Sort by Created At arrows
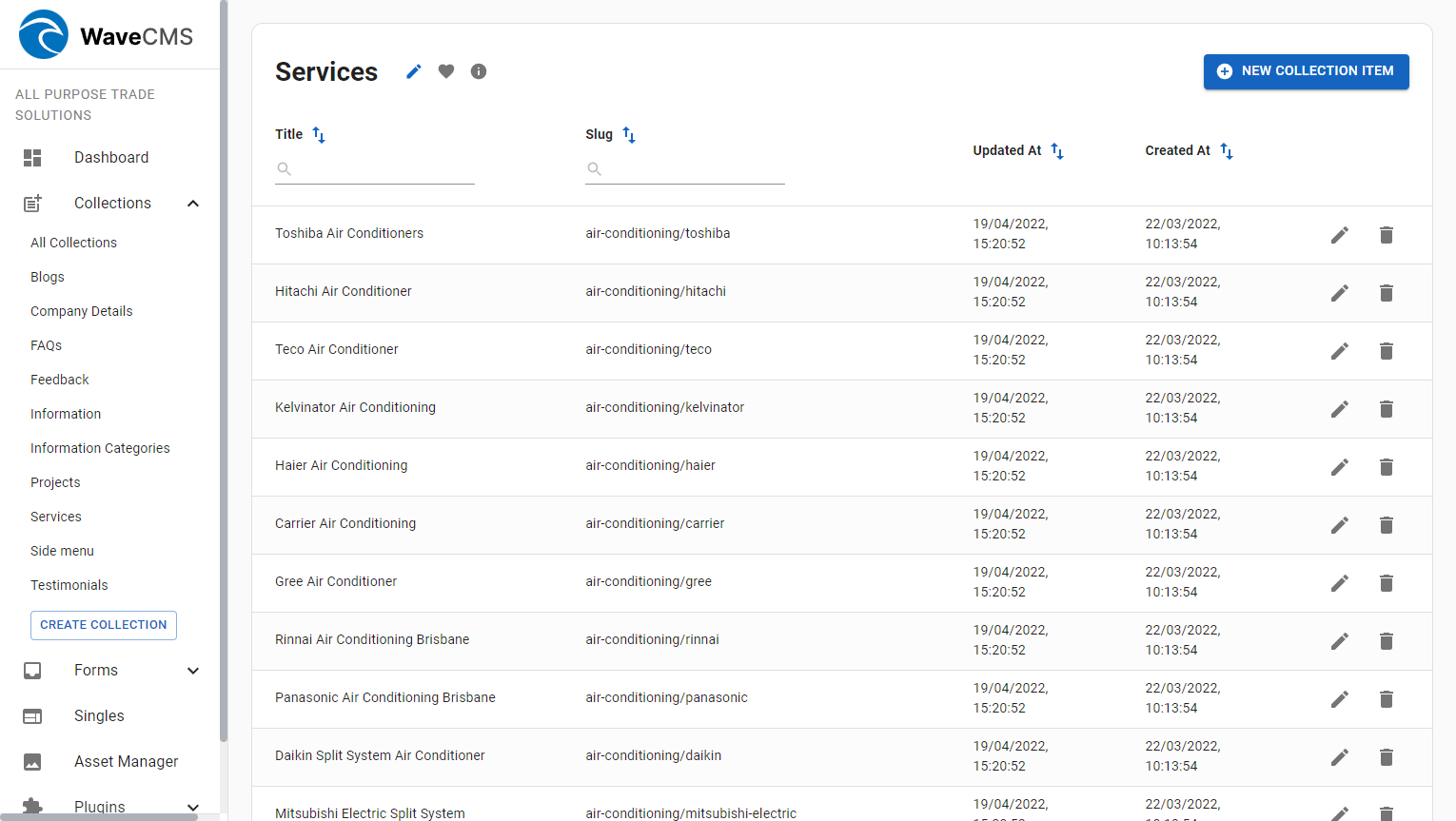This screenshot has height=821, width=1456. (x=1227, y=151)
